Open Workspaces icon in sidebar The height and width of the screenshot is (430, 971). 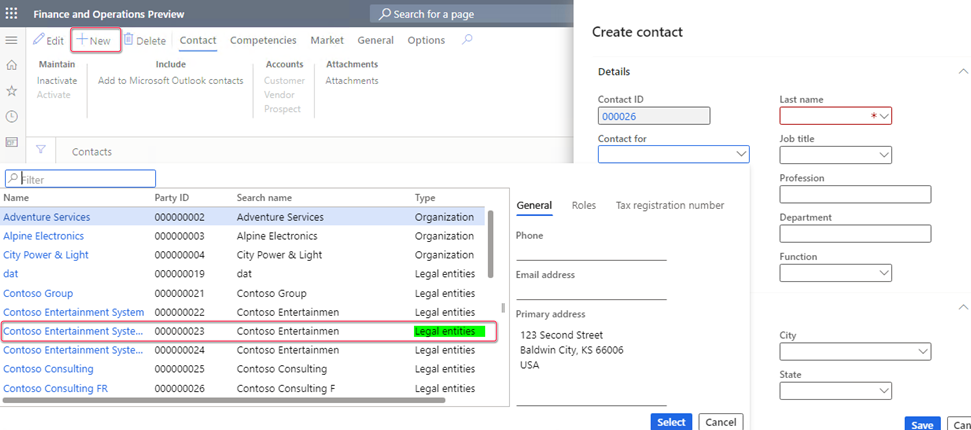click(11, 143)
